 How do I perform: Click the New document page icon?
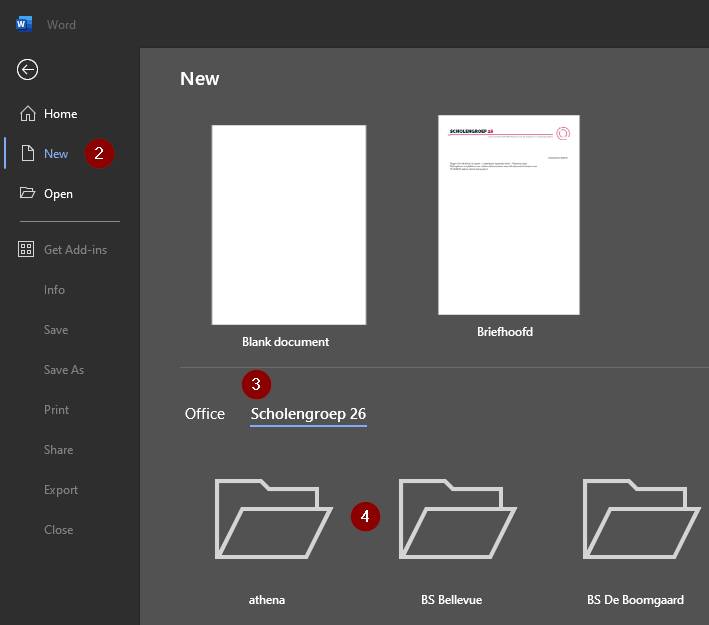pyautogui.click(x=28, y=153)
